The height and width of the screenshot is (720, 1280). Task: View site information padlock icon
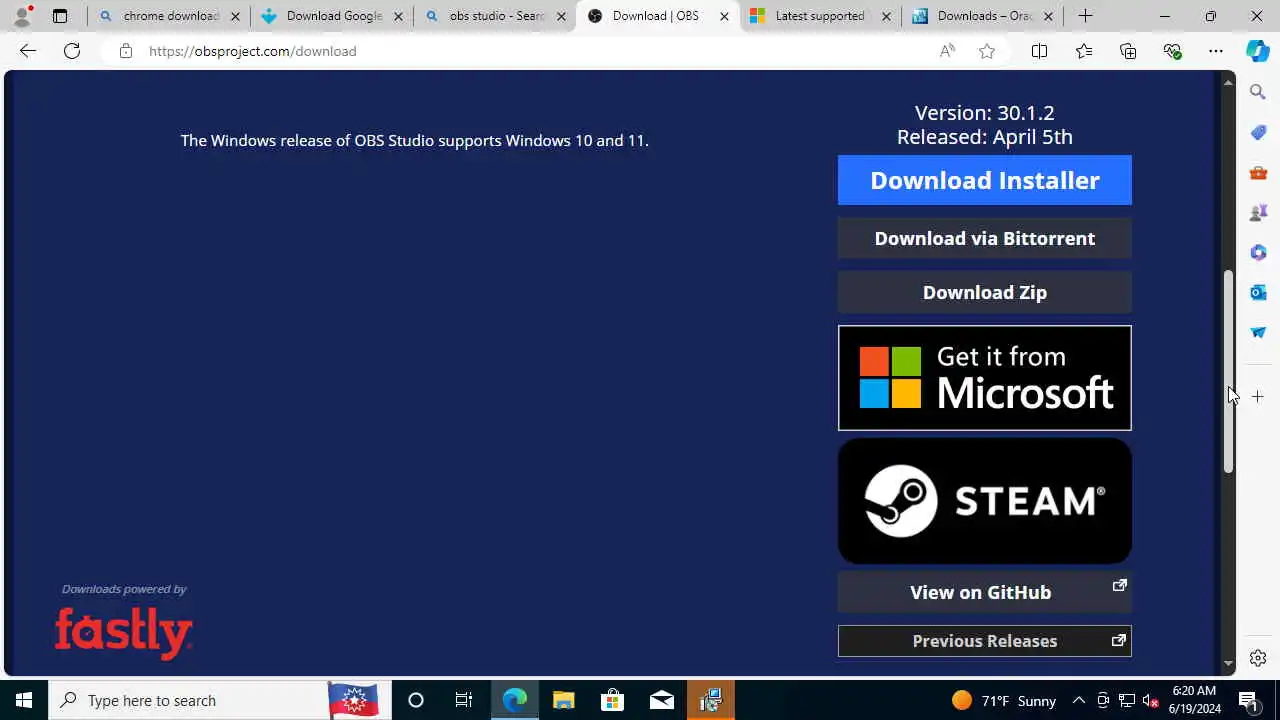pos(125,51)
